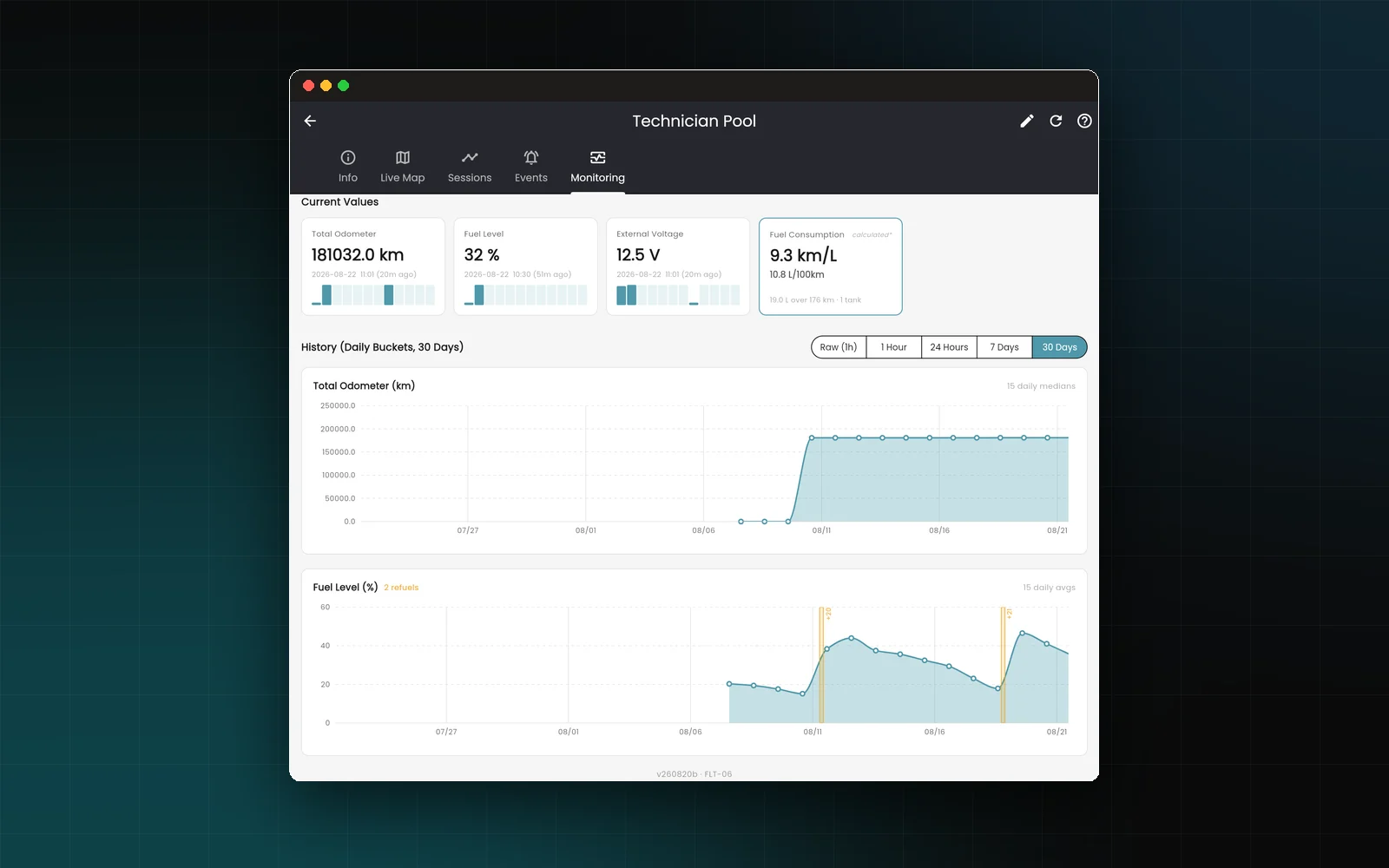1389x868 pixels.
Task: Click the pencil edit icon
Action: pyautogui.click(x=1027, y=122)
